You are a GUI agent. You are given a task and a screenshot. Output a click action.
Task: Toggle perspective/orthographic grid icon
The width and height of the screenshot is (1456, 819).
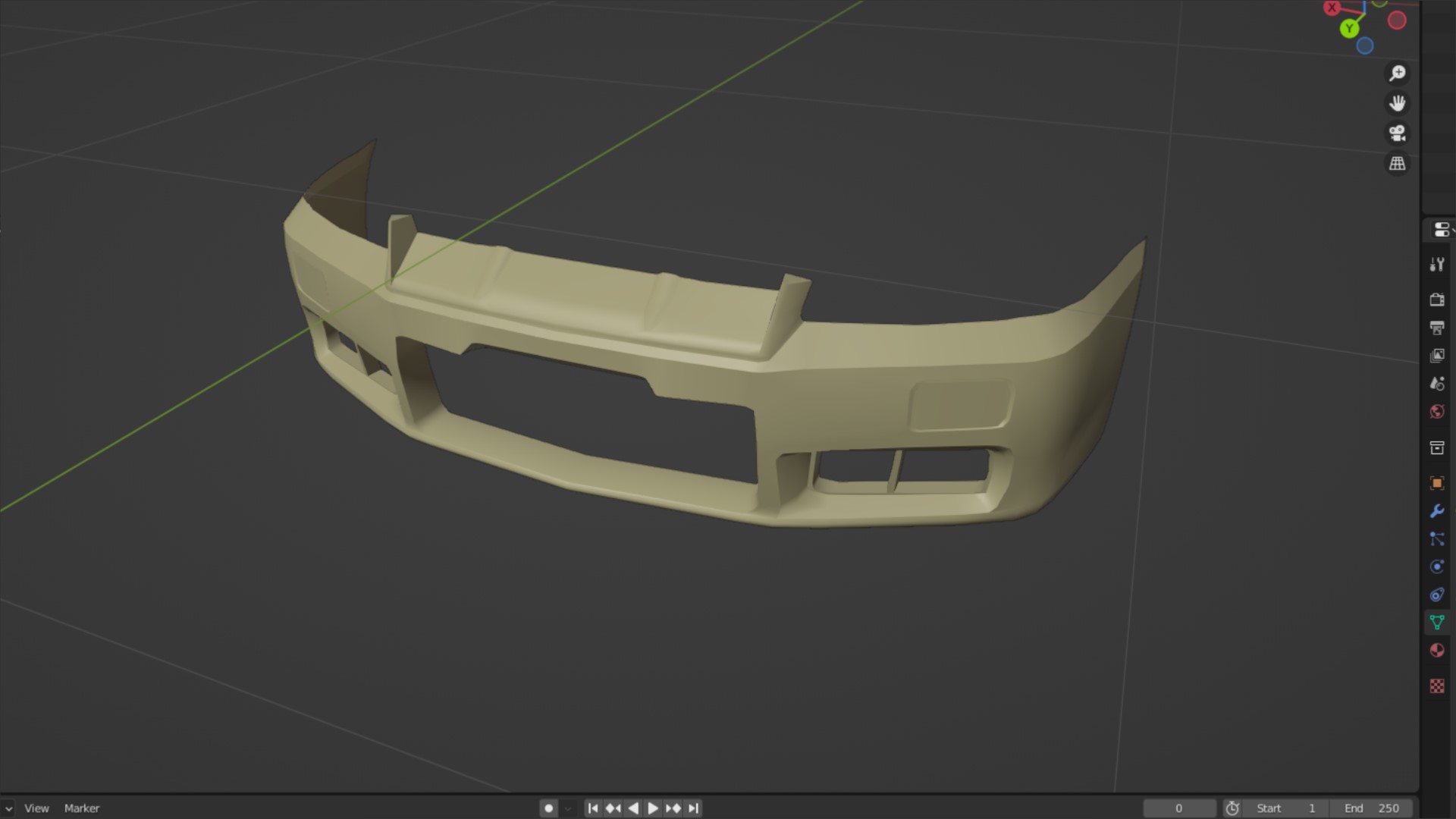click(x=1397, y=163)
